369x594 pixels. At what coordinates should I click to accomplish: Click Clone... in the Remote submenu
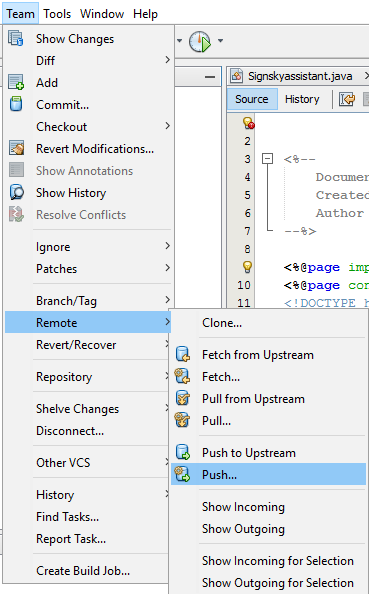tap(222, 323)
